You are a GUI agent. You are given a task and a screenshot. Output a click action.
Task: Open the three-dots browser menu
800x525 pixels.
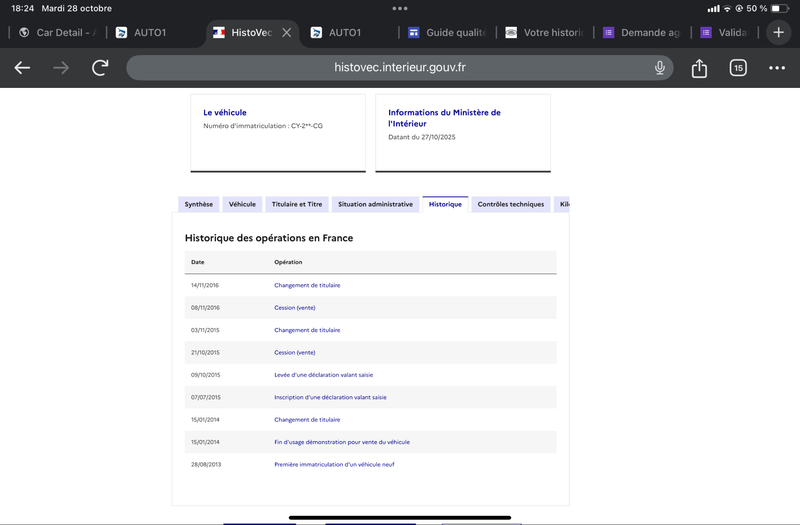click(x=777, y=68)
